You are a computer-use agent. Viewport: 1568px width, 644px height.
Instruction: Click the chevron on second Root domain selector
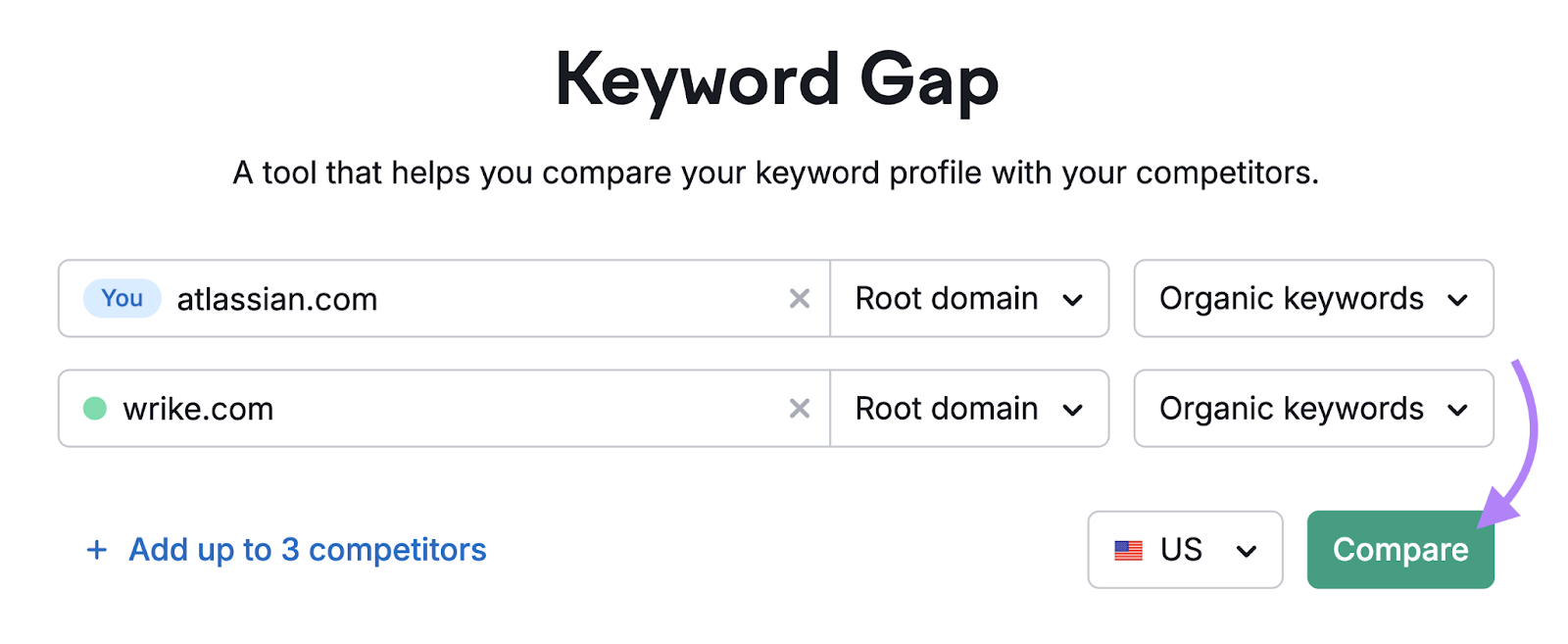click(1074, 409)
